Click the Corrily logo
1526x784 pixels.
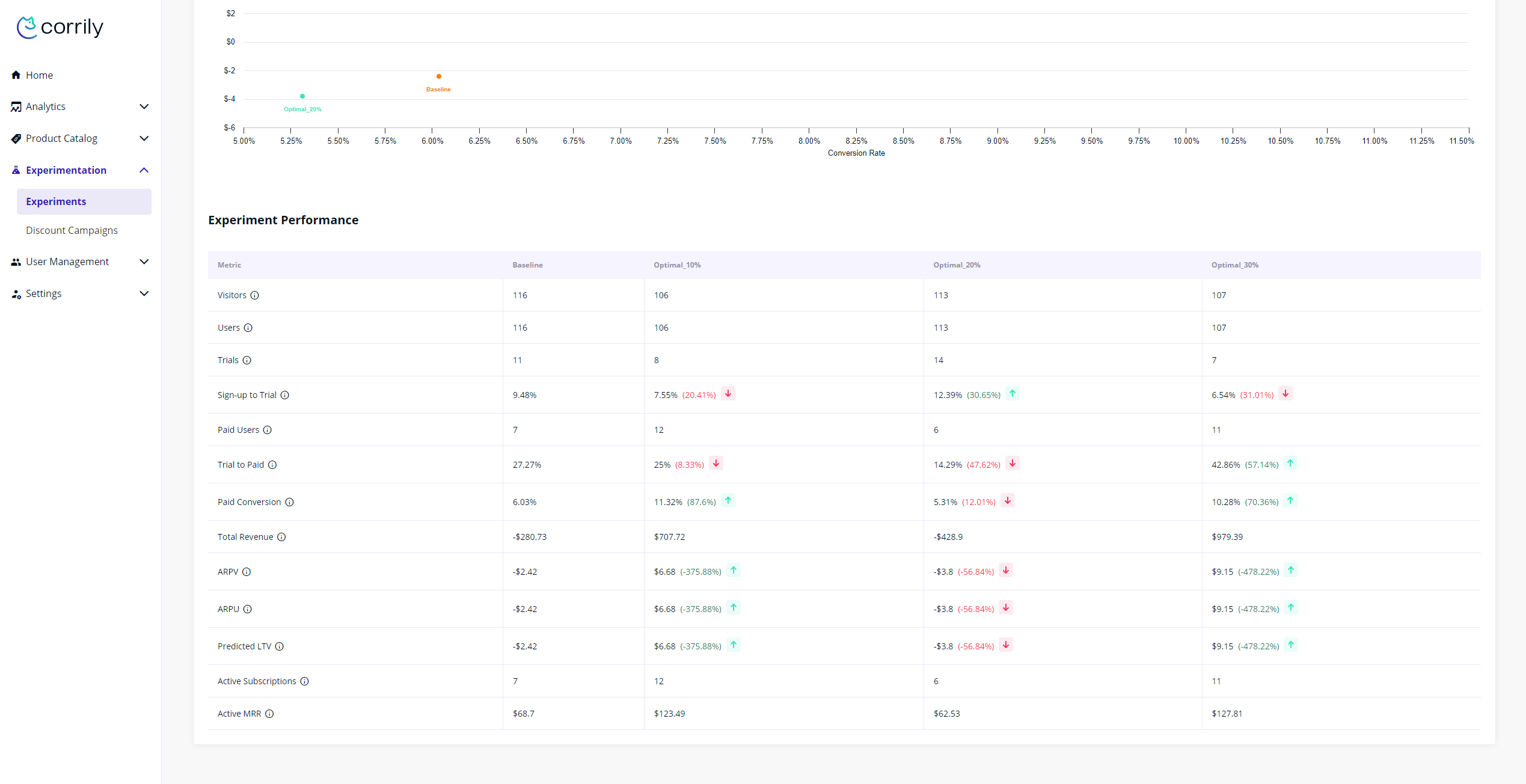(60, 27)
